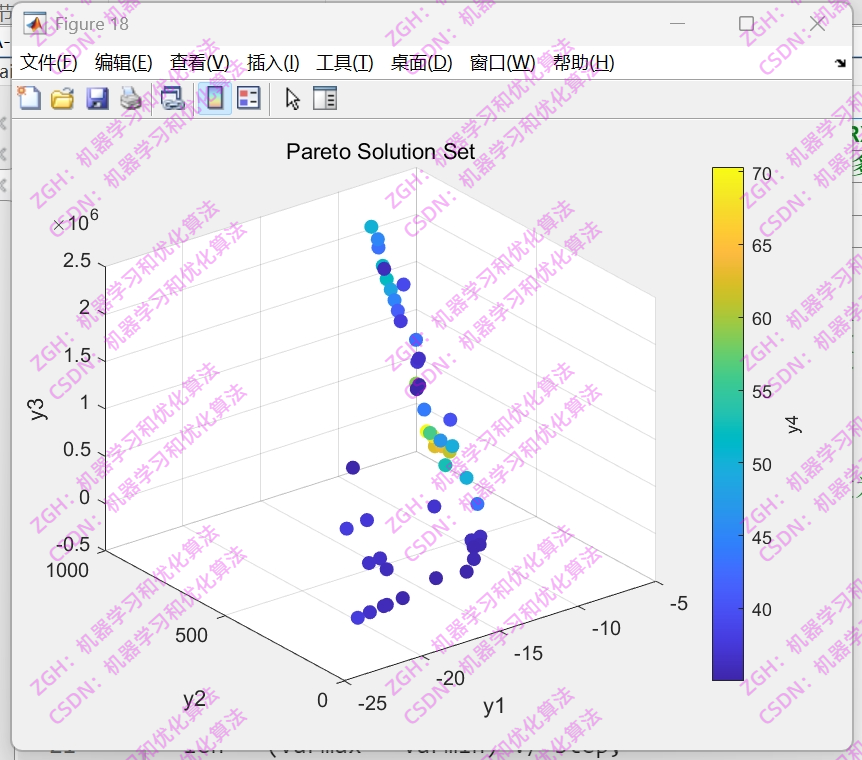
Task: Save the current figure
Action: [x=97, y=97]
